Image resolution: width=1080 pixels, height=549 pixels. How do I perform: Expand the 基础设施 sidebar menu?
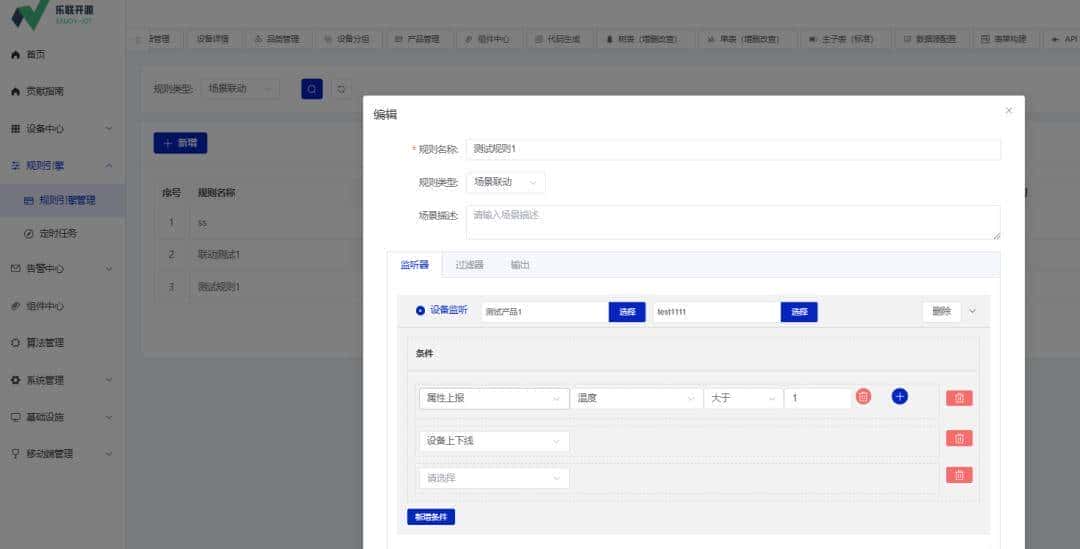[62, 417]
